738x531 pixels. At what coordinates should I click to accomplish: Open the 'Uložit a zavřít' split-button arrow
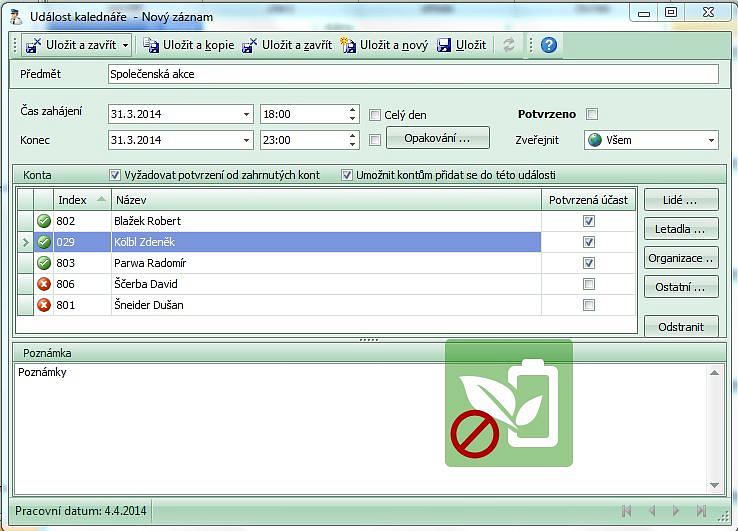125,45
